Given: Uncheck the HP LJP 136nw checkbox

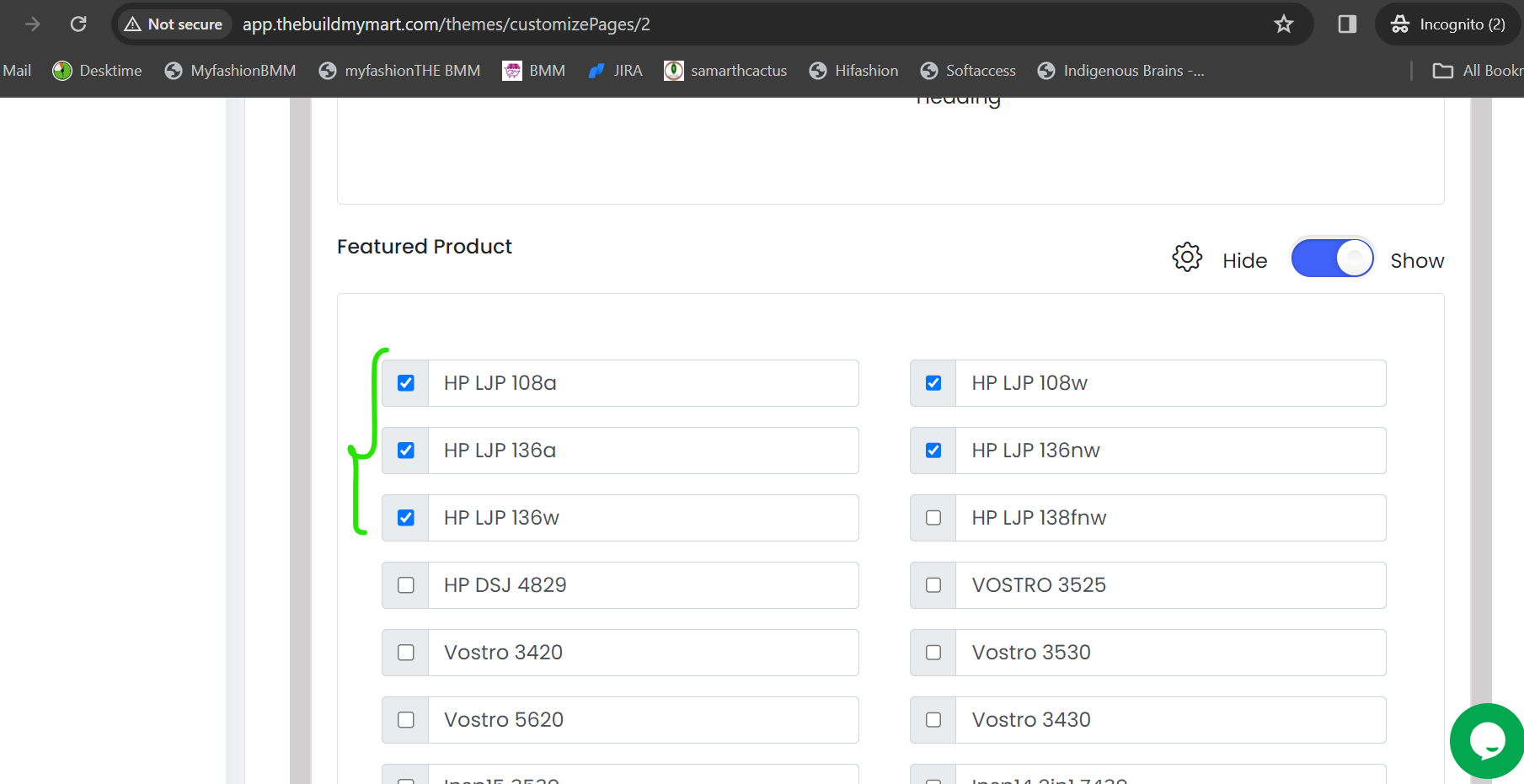Looking at the screenshot, I should [x=933, y=451].
